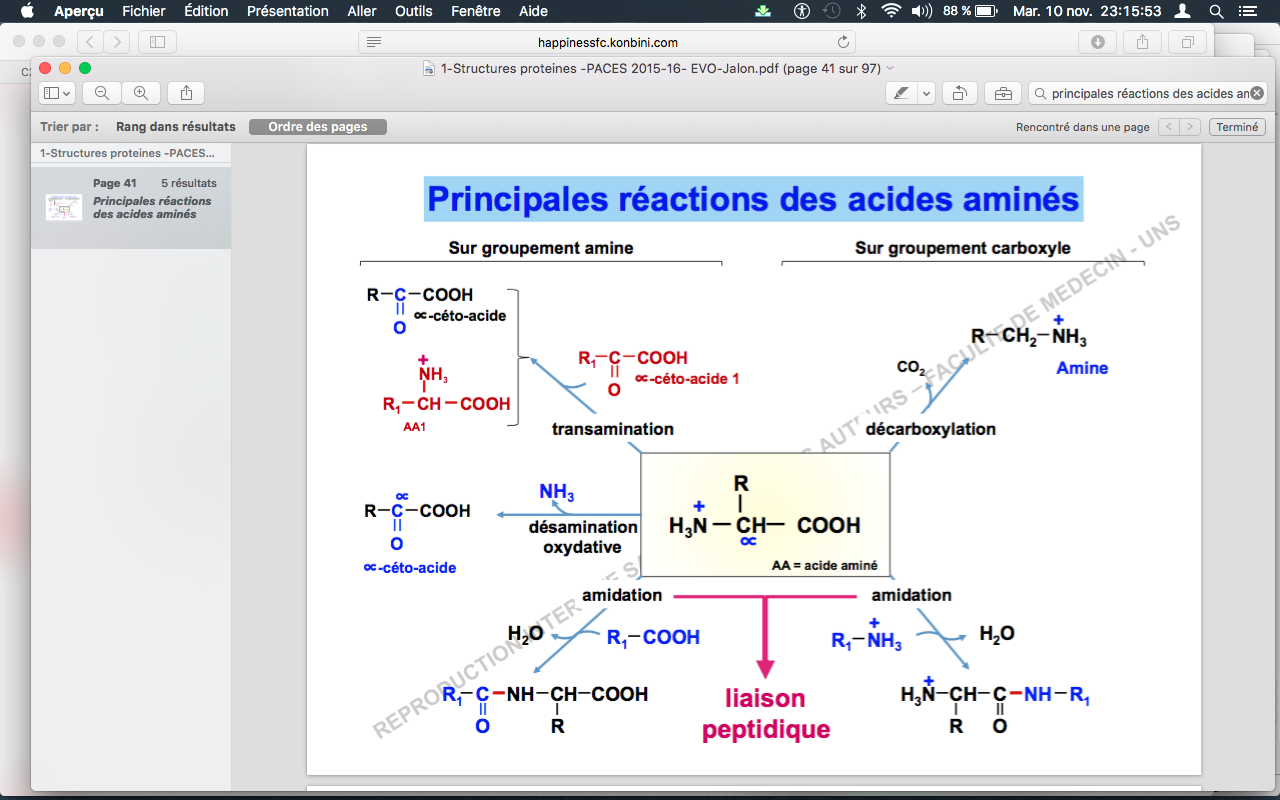Open the Outils menu
Viewport: 1280px width, 800px height.
[x=414, y=11]
